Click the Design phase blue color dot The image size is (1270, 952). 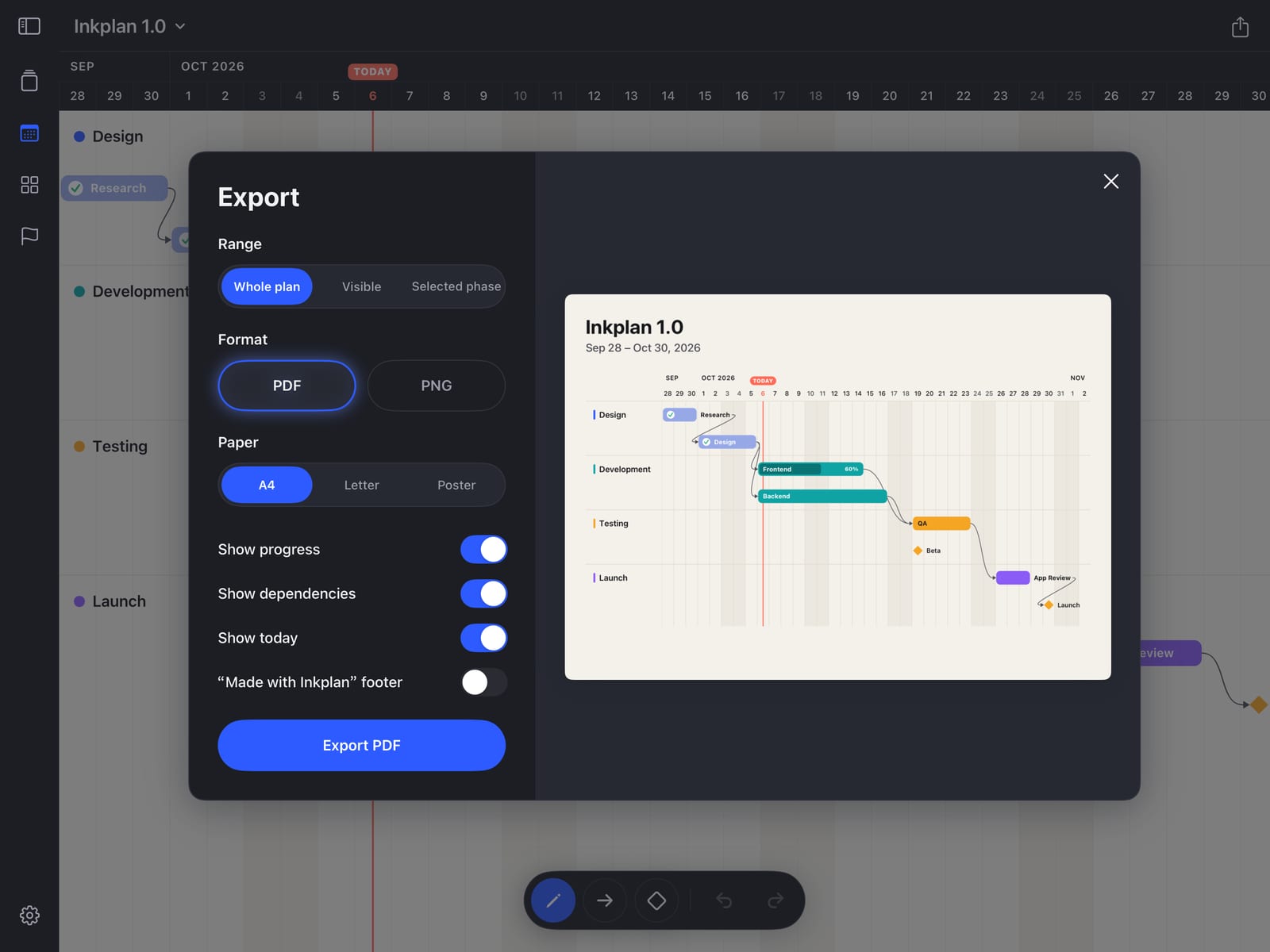[79, 136]
